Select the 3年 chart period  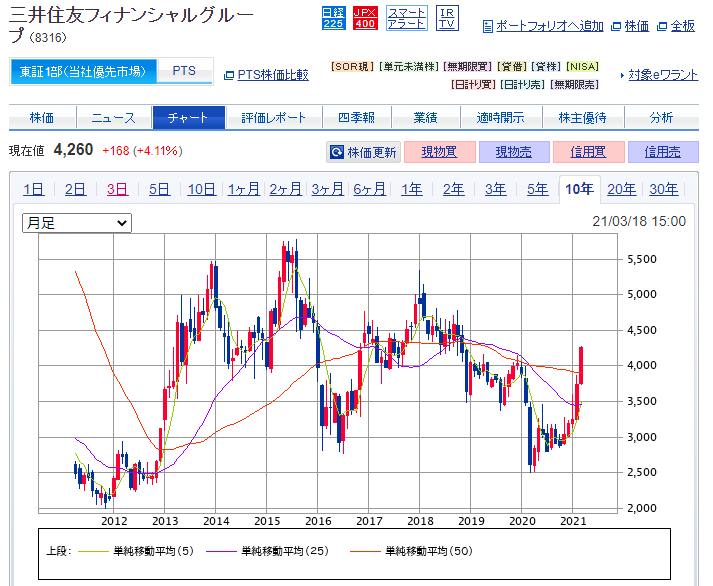click(496, 189)
